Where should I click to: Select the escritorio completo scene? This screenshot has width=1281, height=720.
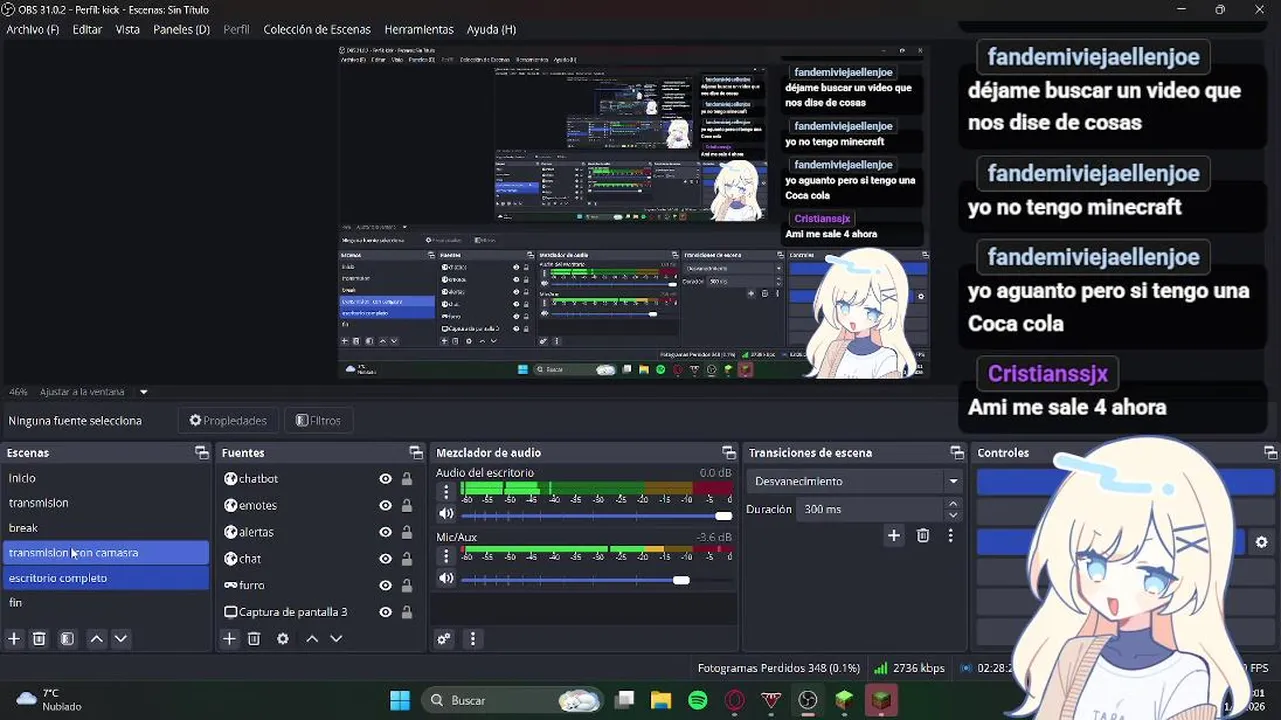[x=106, y=578]
